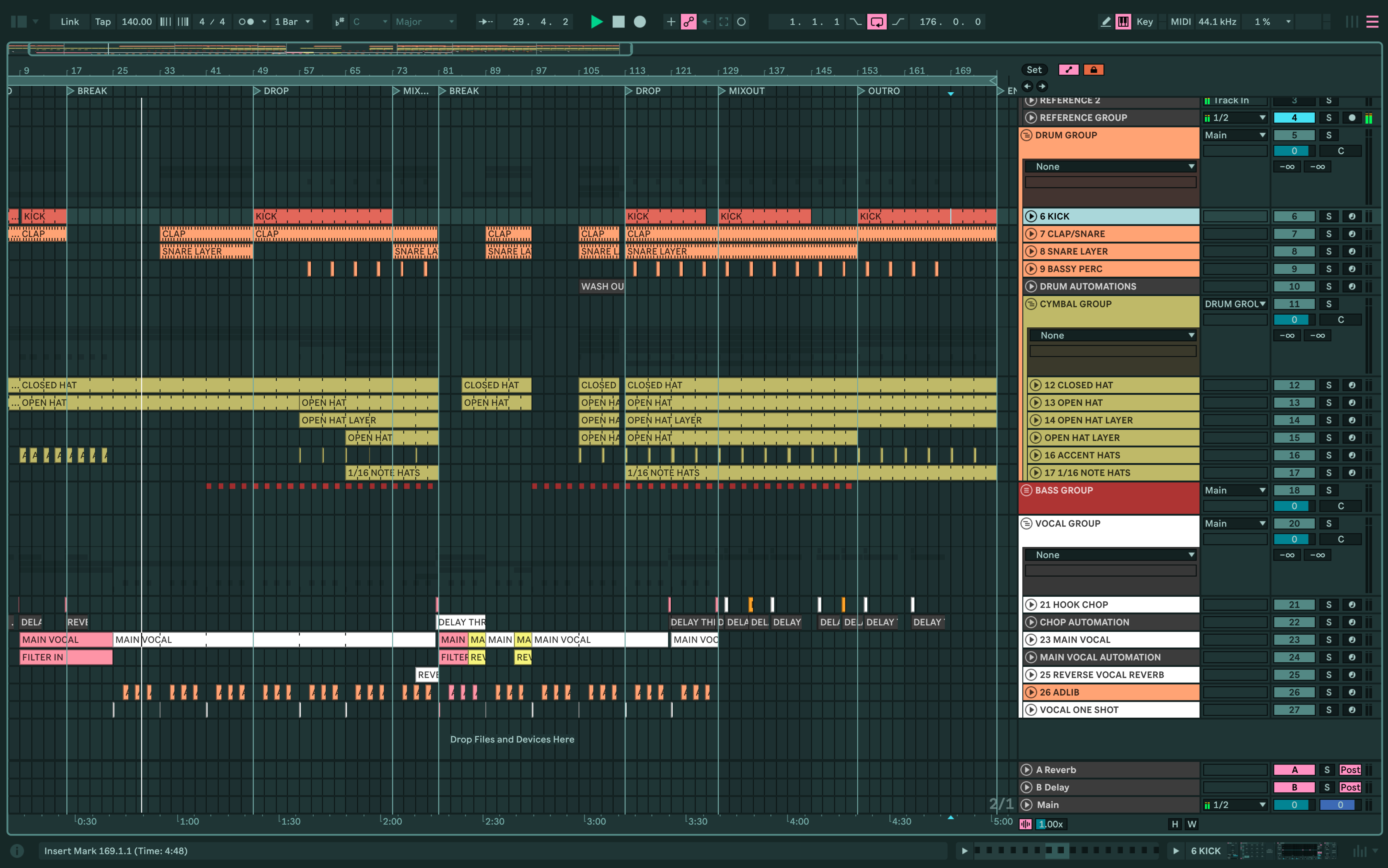Click the pink waveform Optimize Height icon
The height and width of the screenshot is (868, 1388).
tap(1025, 824)
